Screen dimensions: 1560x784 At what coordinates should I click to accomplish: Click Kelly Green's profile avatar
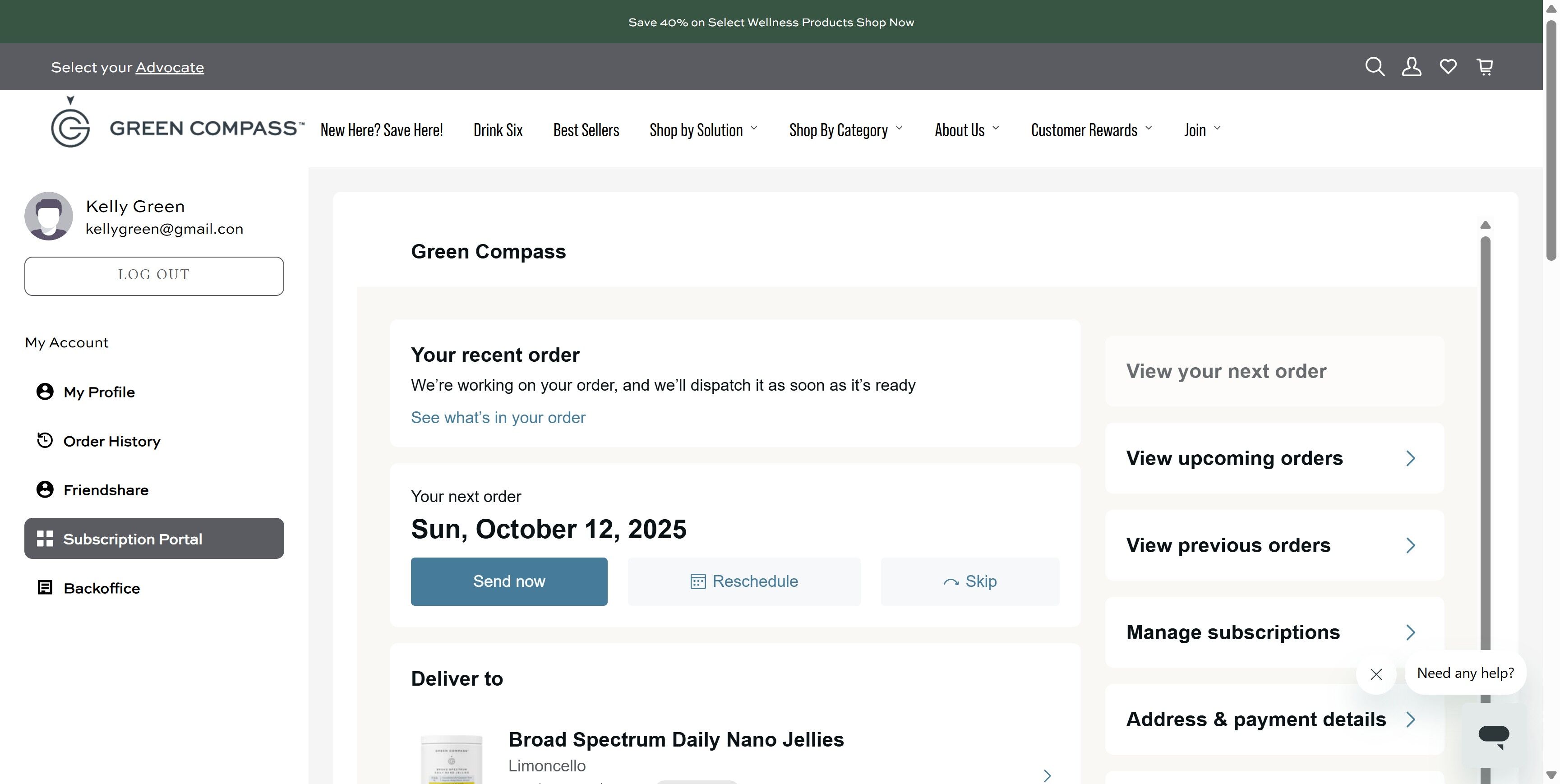coord(48,216)
